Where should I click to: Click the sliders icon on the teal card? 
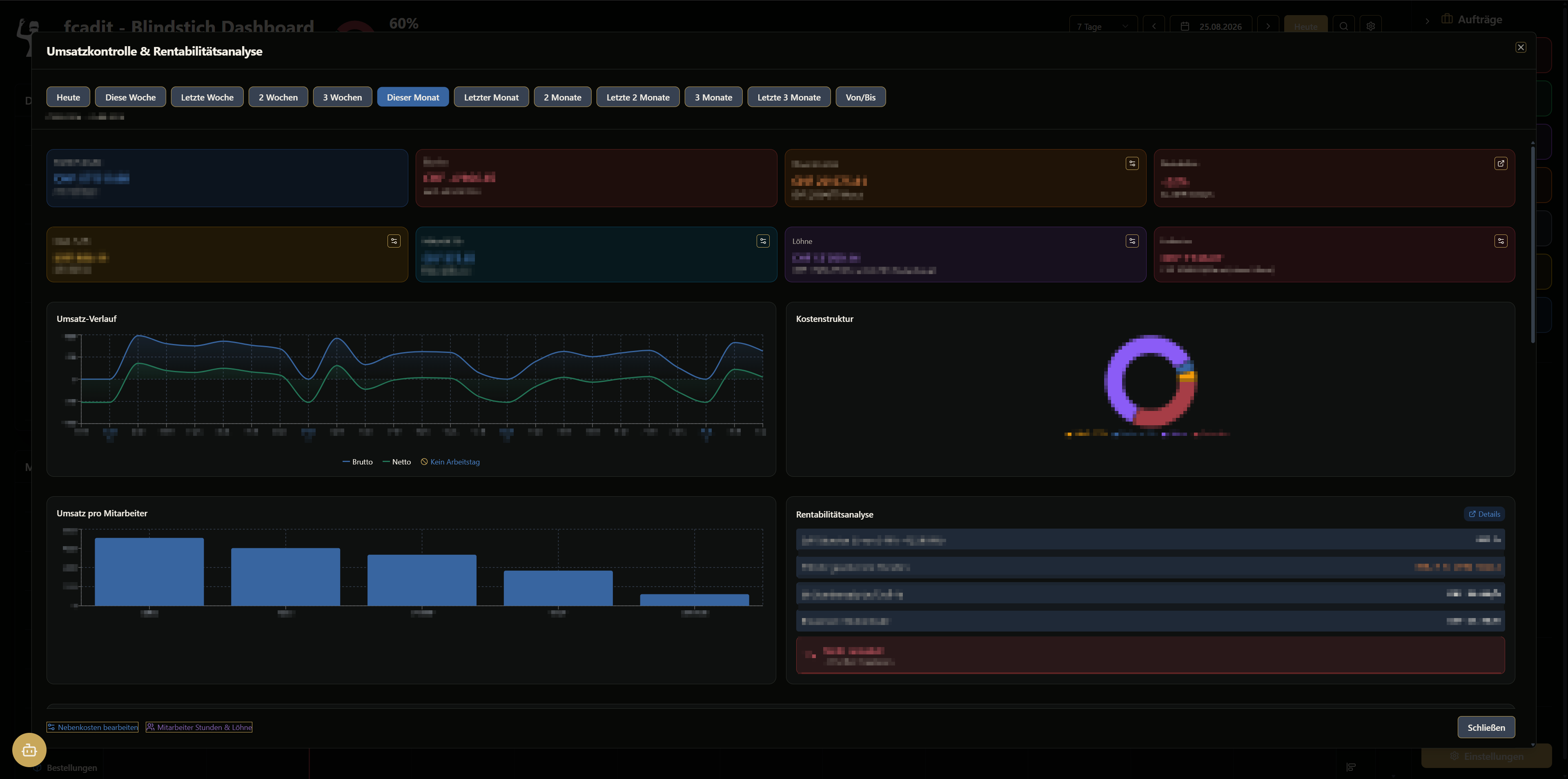(x=763, y=241)
